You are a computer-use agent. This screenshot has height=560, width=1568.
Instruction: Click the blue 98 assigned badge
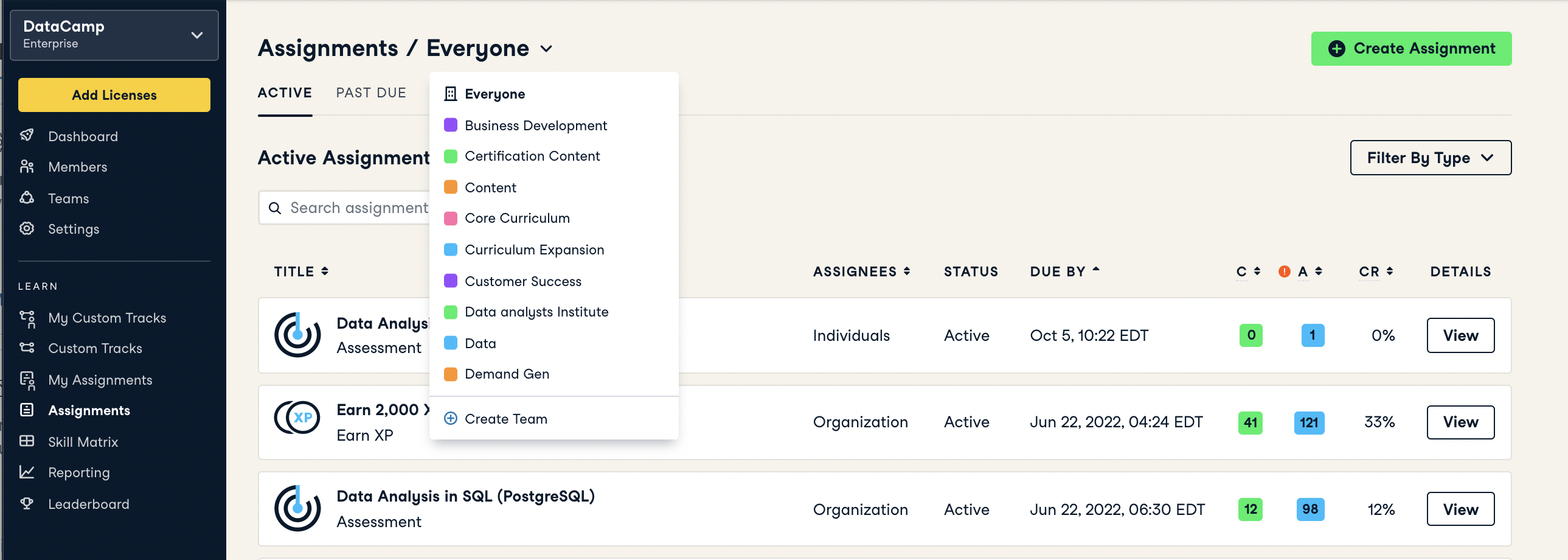tap(1310, 509)
